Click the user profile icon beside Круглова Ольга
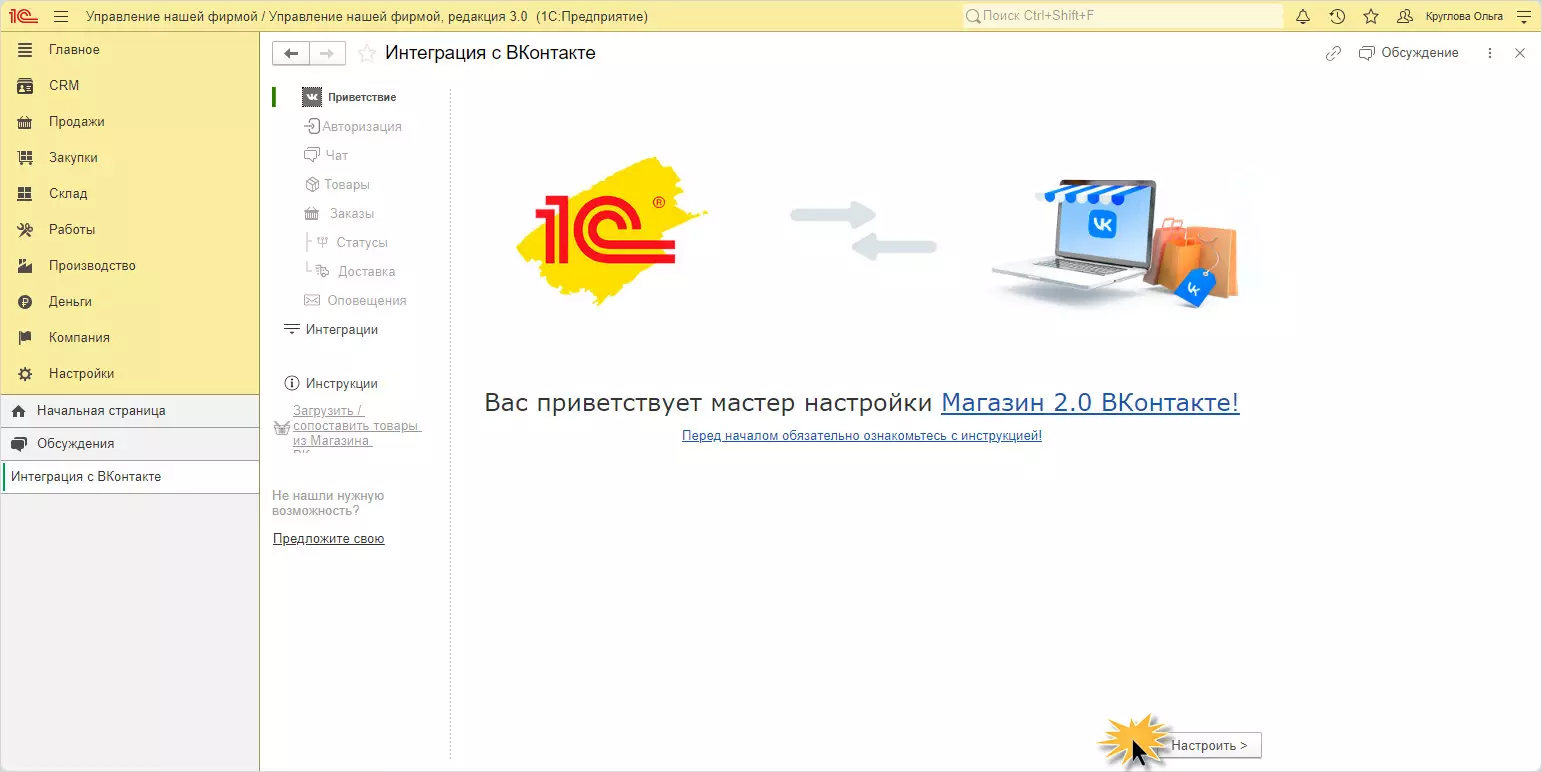Viewport: 1542px width, 772px height. coord(1405,16)
